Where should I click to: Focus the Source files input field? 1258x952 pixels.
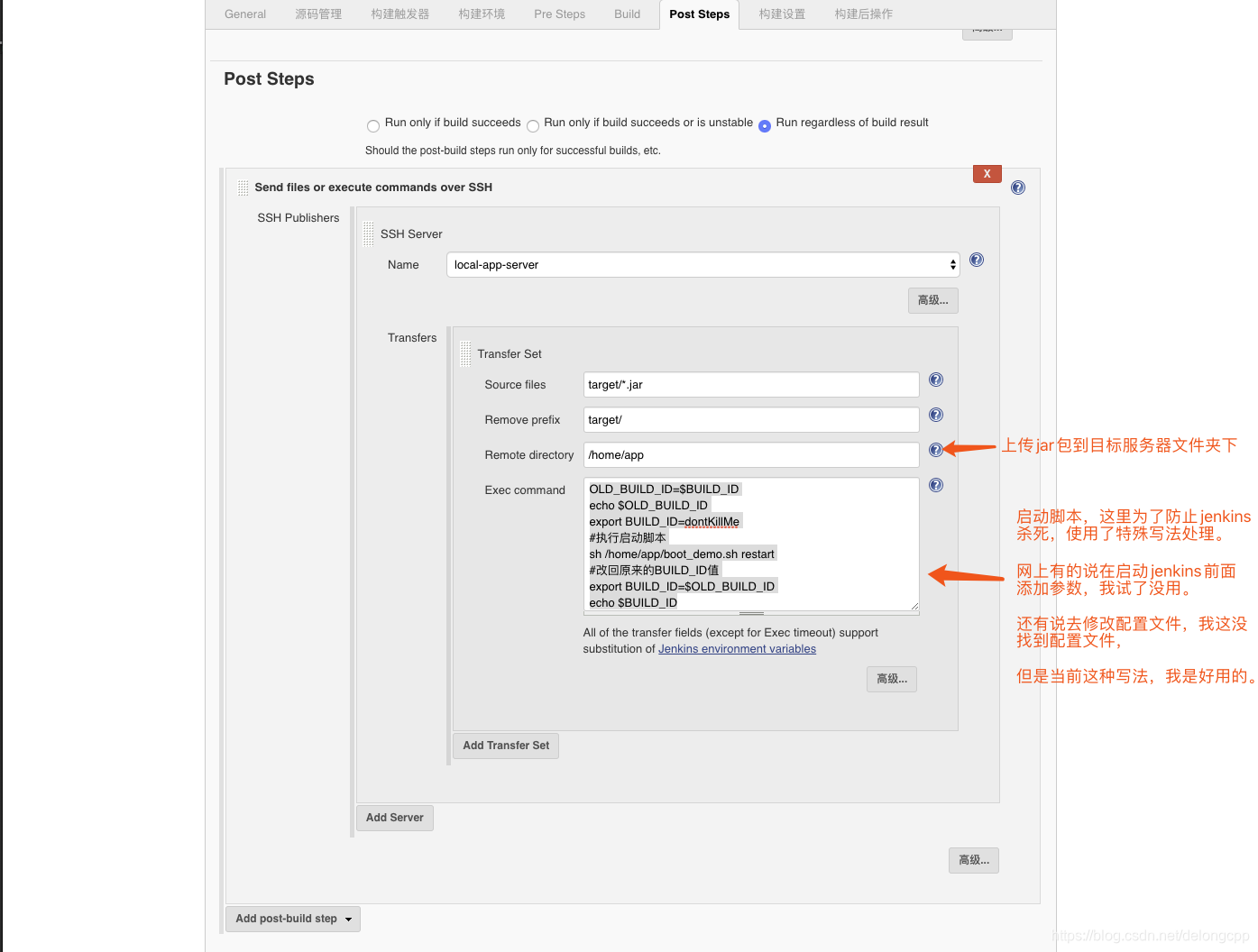(750, 385)
